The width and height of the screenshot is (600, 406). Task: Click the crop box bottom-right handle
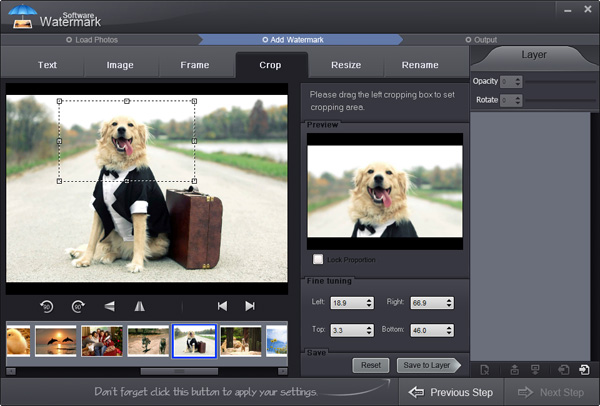[194, 181]
